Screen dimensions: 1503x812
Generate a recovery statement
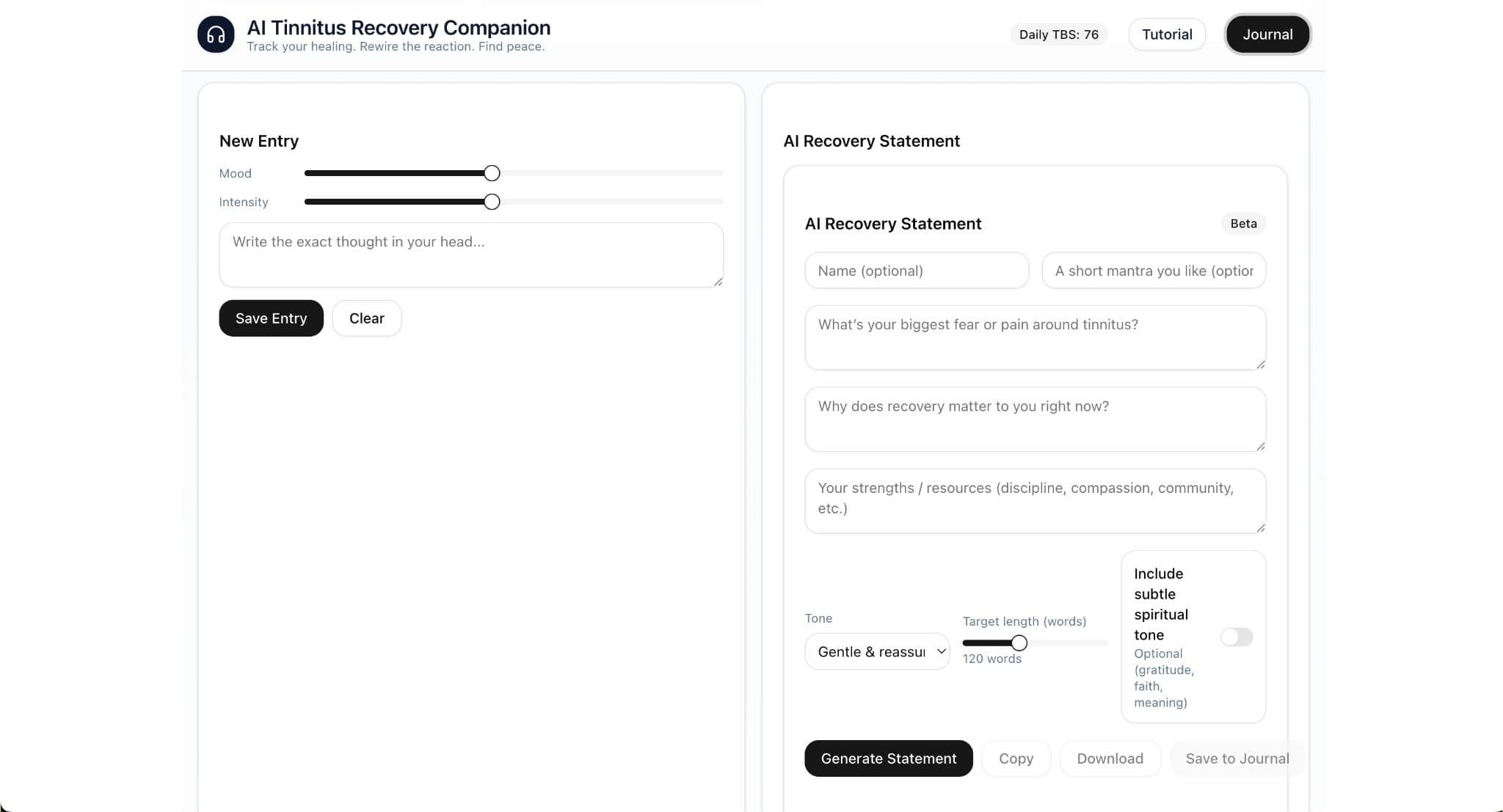tap(888, 758)
